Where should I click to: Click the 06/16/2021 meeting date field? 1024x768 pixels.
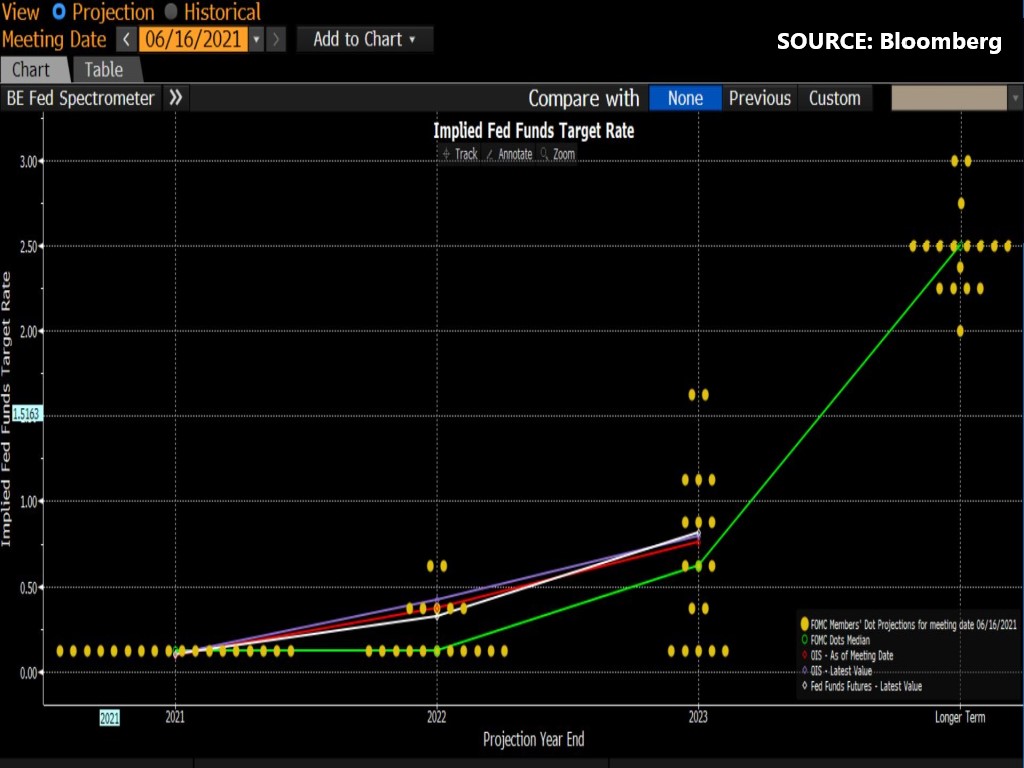coord(193,39)
